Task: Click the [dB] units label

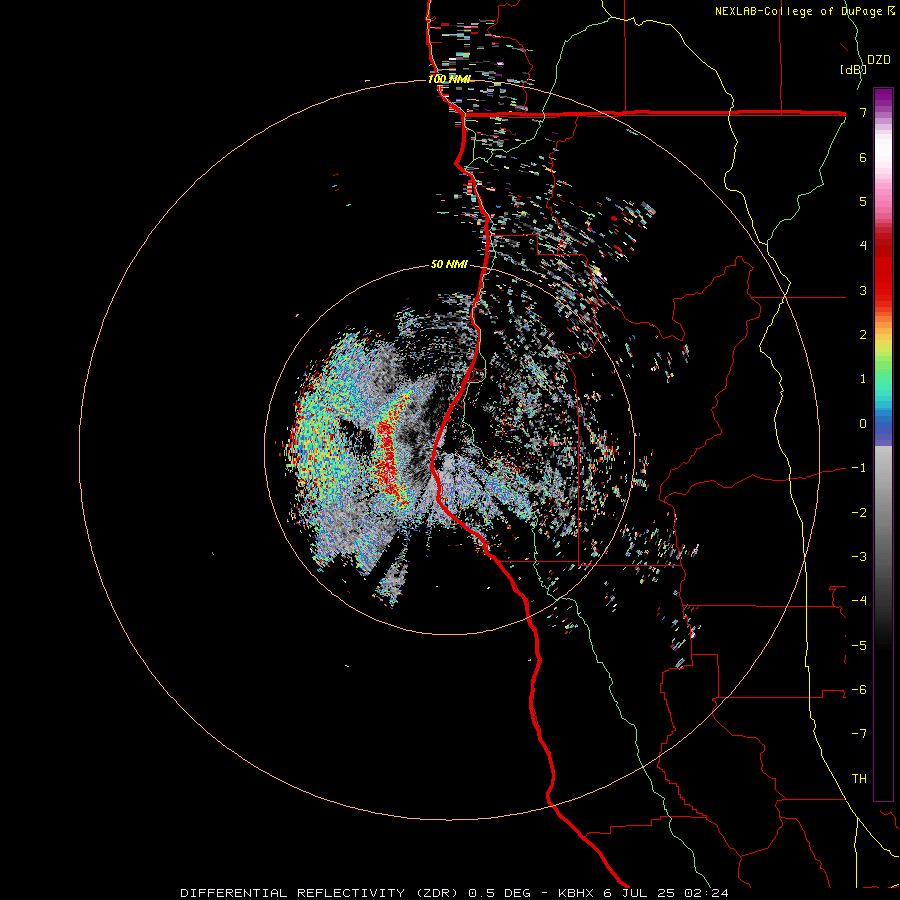Action: [853, 69]
